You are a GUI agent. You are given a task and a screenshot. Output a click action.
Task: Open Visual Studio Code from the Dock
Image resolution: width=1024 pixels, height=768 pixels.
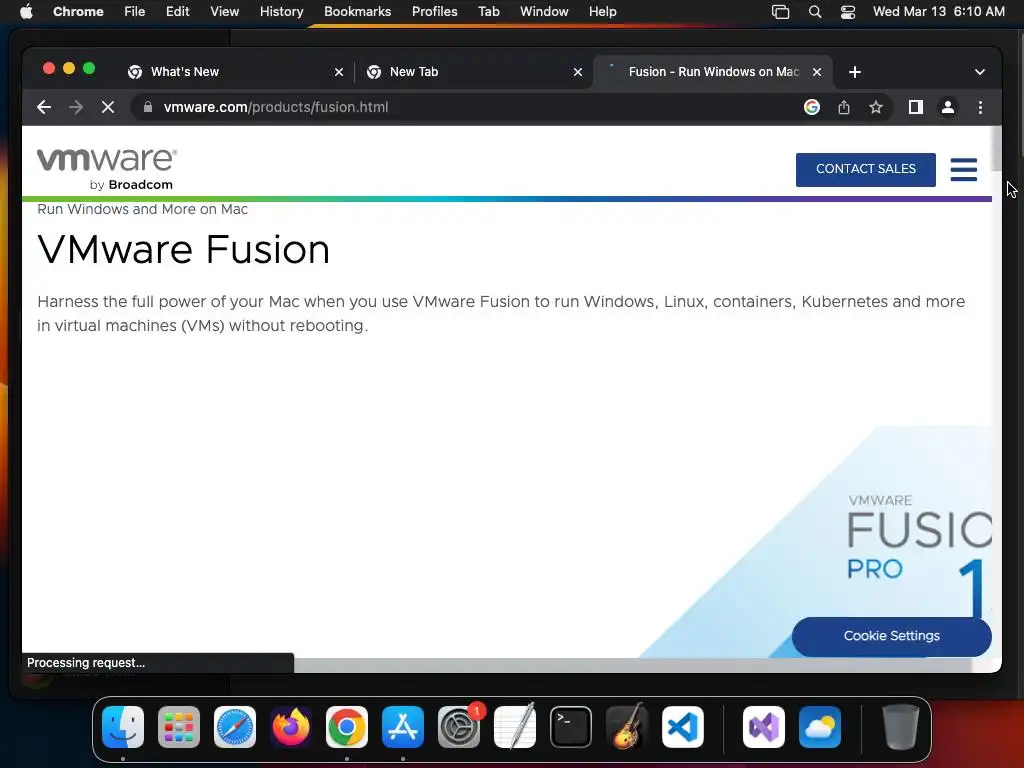683,727
